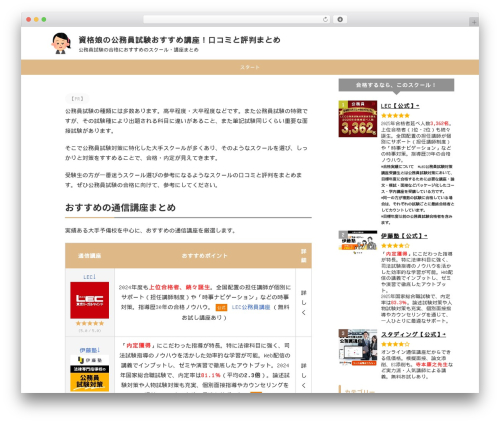Click red 上位合格者、続々誕生 text
500x423 pixels.
[180, 287]
